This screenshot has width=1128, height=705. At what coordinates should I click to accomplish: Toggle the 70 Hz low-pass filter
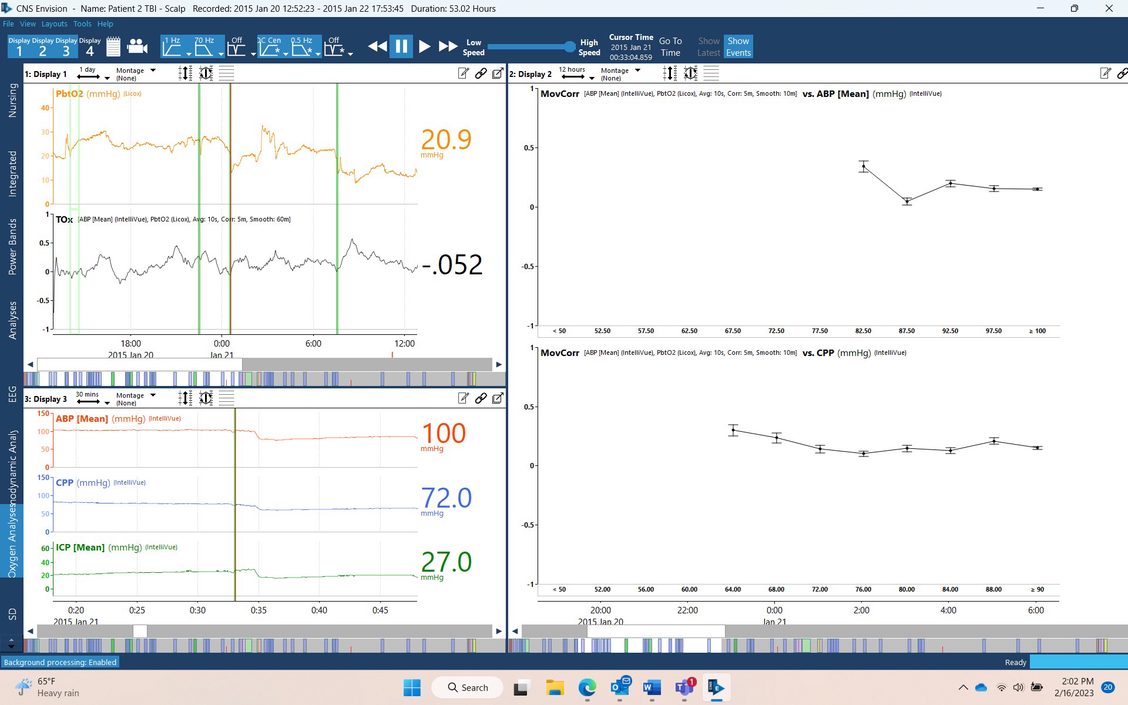206,46
